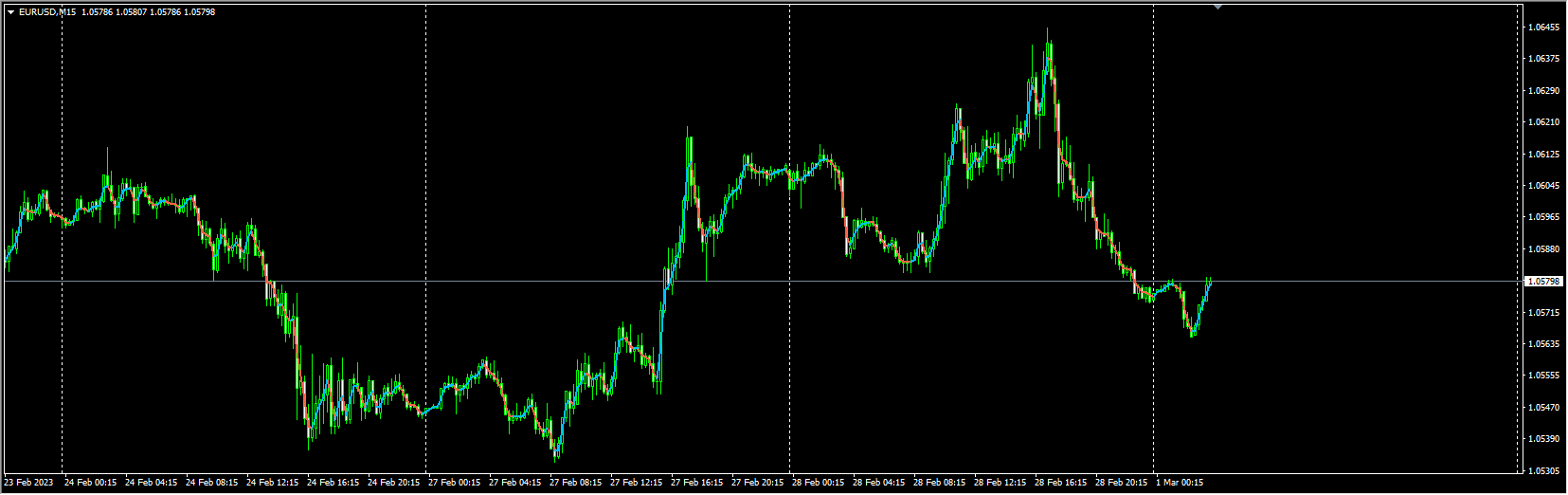Click price axis value 1.05880

(x=1543, y=249)
